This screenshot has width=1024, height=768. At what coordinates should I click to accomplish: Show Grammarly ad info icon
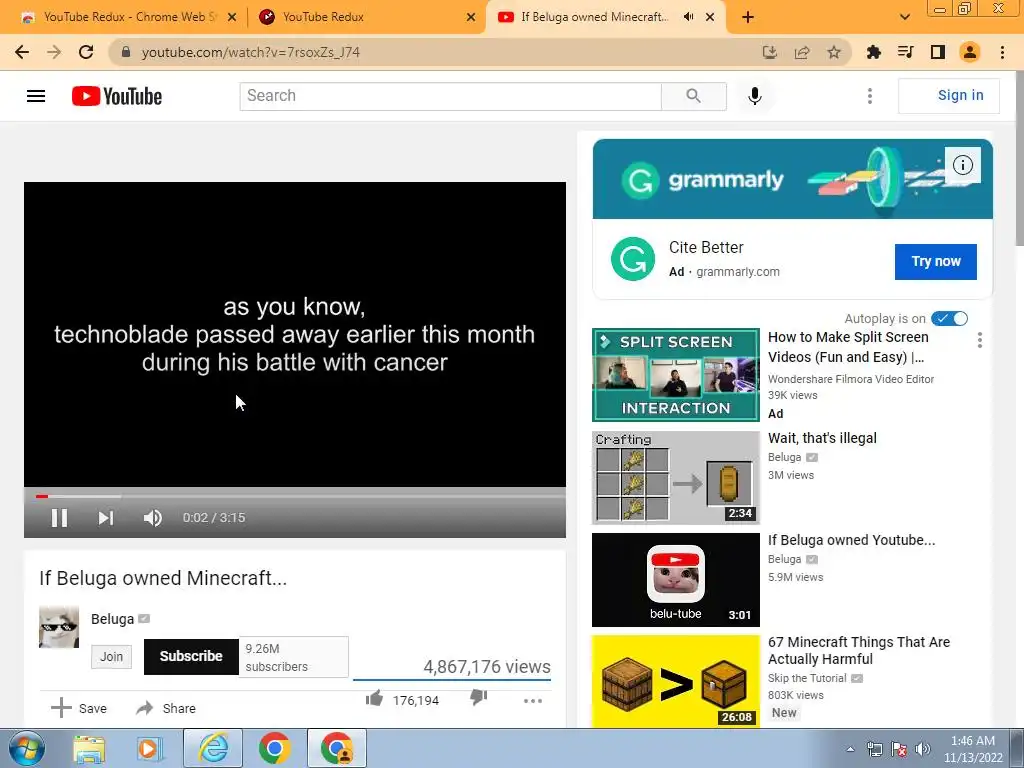point(963,165)
